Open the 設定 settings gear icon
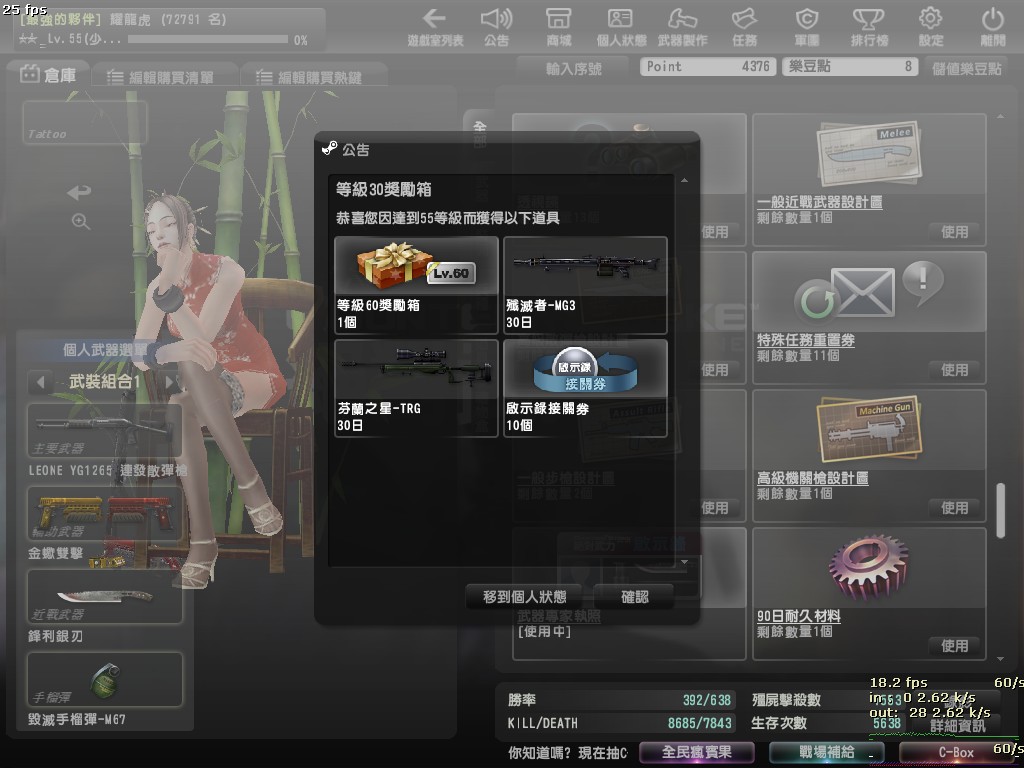This screenshot has height=768, width=1024. pyautogui.click(x=930, y=20)
